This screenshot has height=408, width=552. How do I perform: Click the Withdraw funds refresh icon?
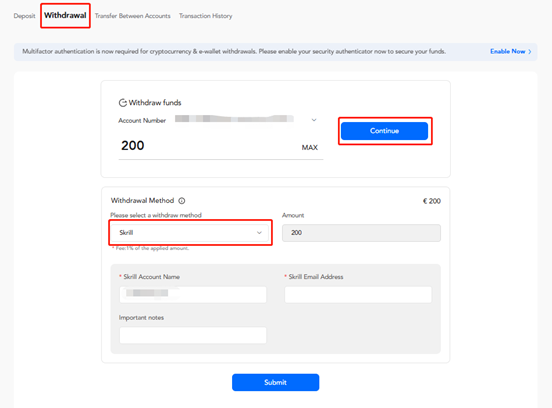pos(123,103)
